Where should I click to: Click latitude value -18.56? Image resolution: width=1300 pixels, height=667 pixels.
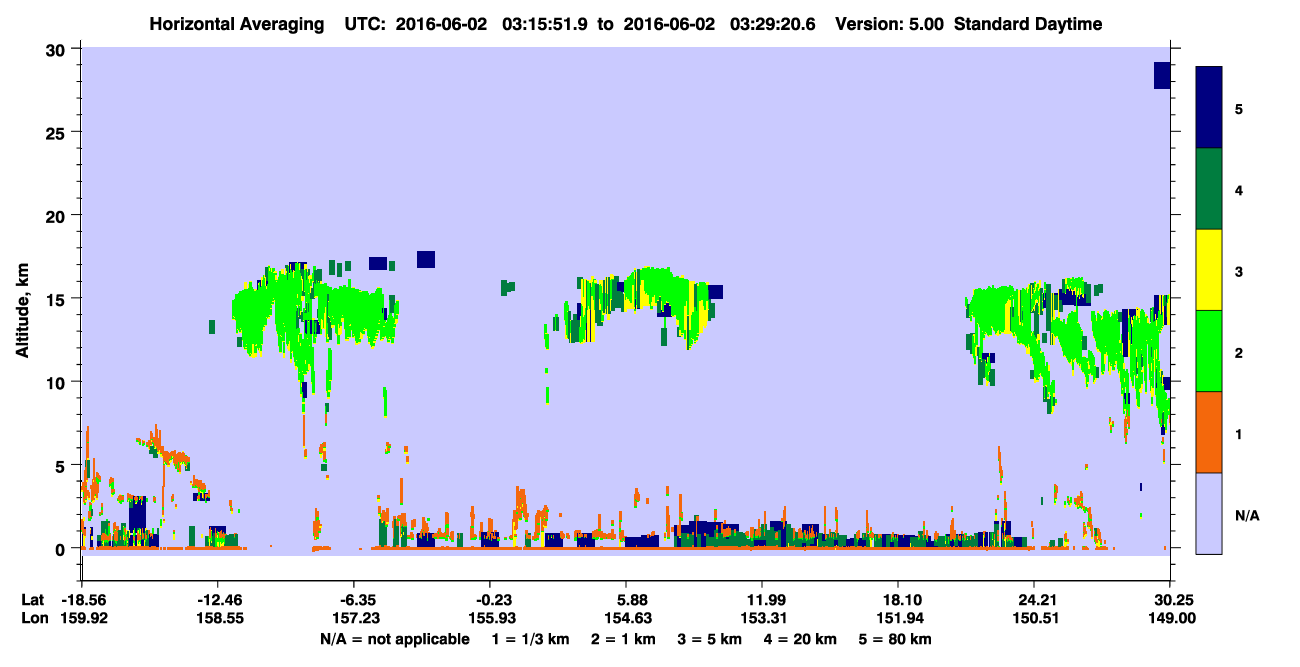(83, 600)
